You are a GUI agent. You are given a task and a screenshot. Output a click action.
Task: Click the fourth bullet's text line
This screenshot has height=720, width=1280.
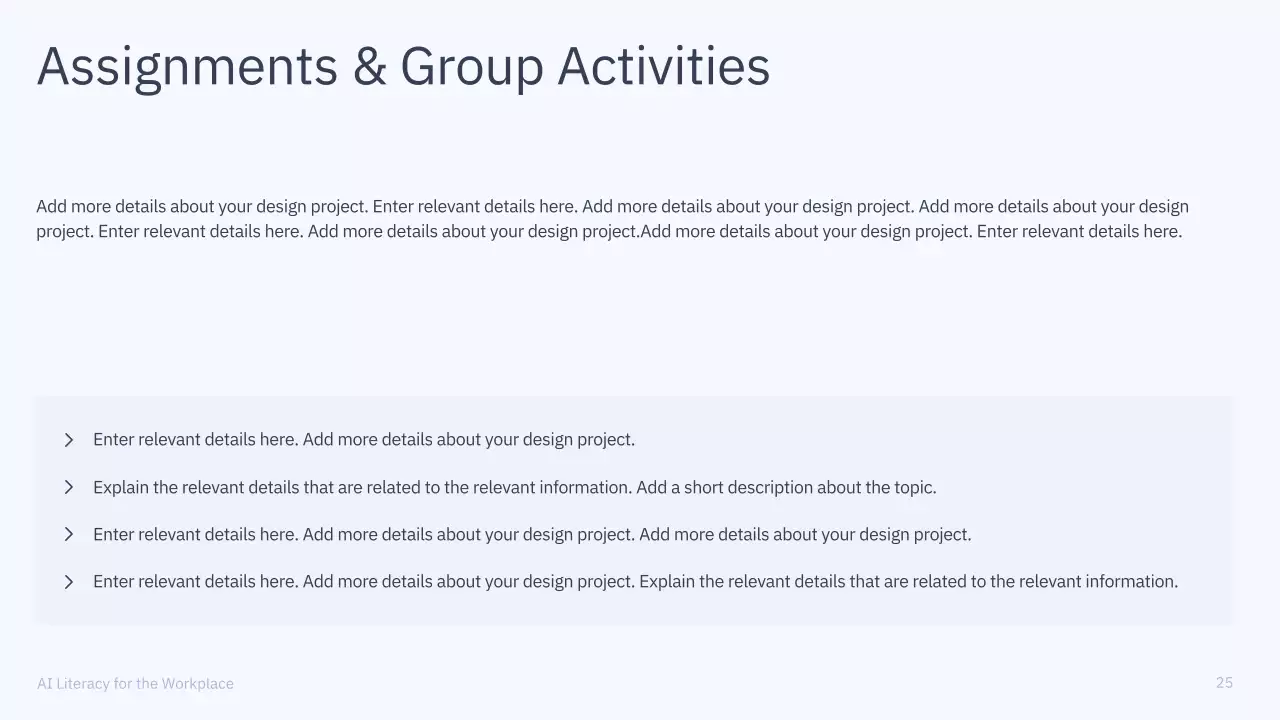(x=635, y=582)
